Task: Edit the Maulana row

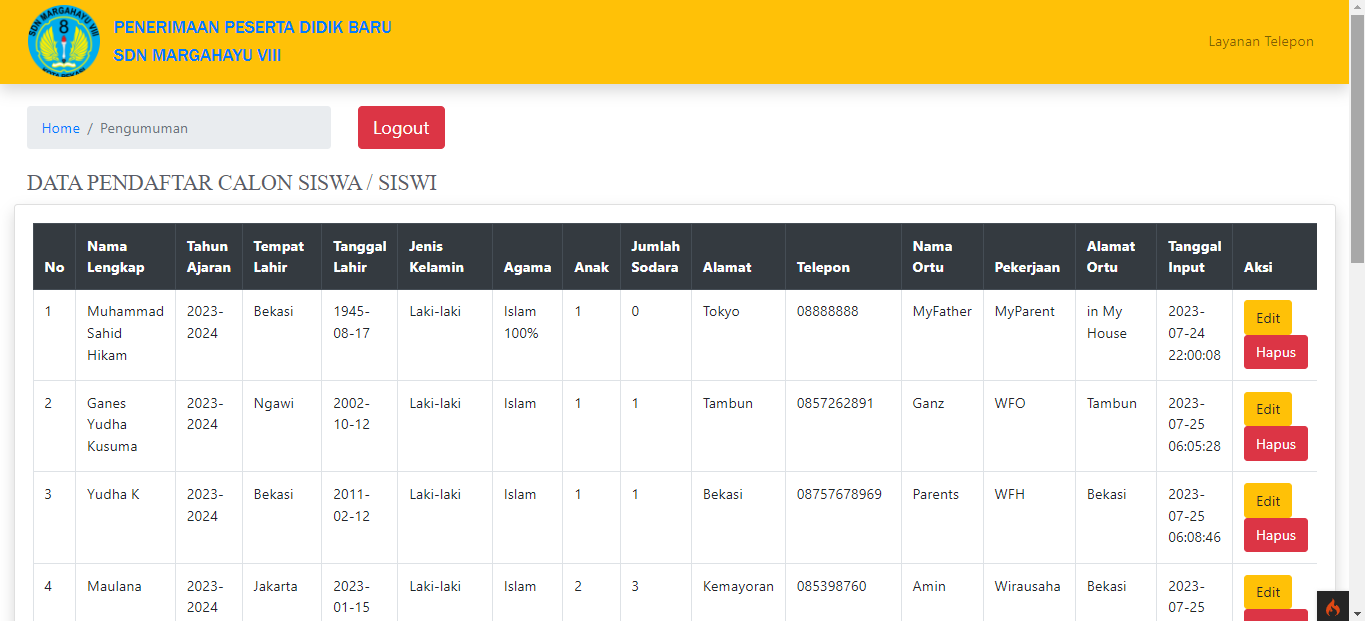Action: [x=1268, y=592]
